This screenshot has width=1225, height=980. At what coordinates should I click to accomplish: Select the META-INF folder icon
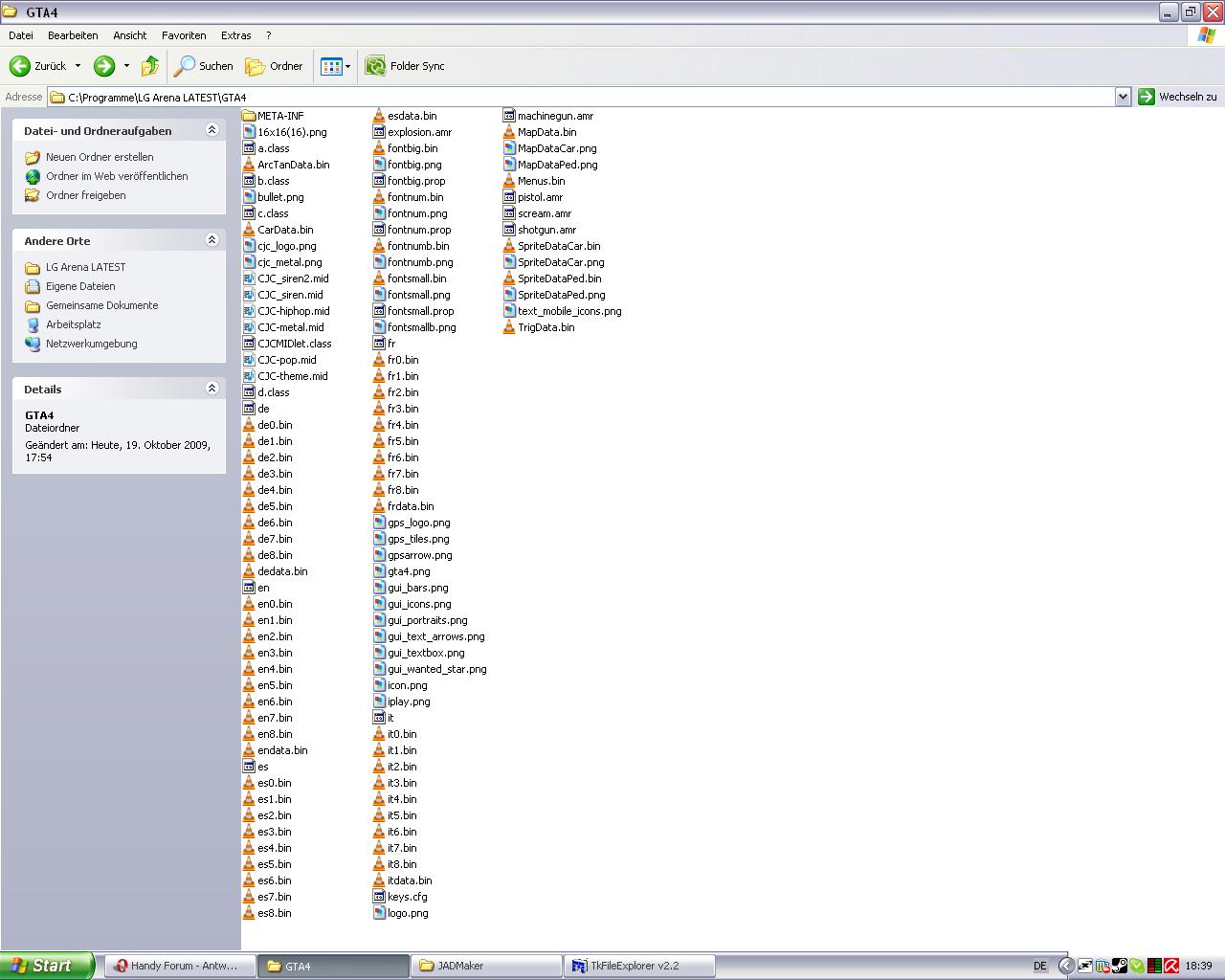point(249,116)
